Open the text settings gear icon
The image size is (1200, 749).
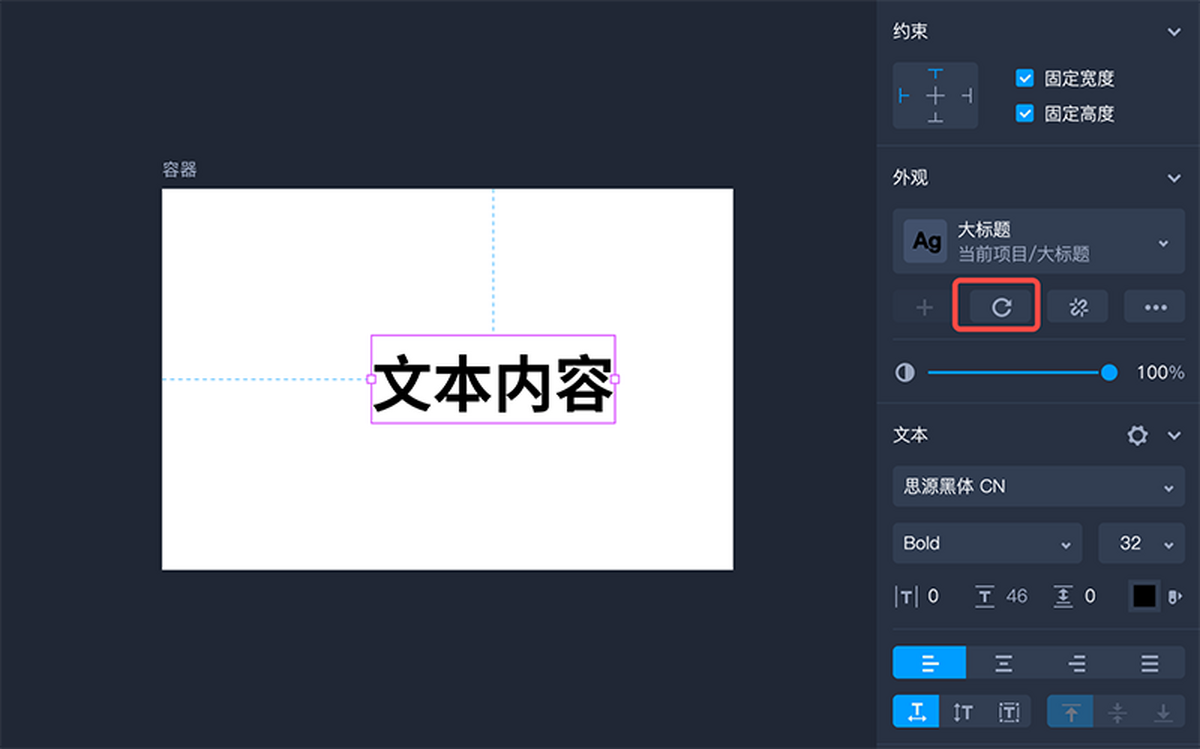[1138, 435]
